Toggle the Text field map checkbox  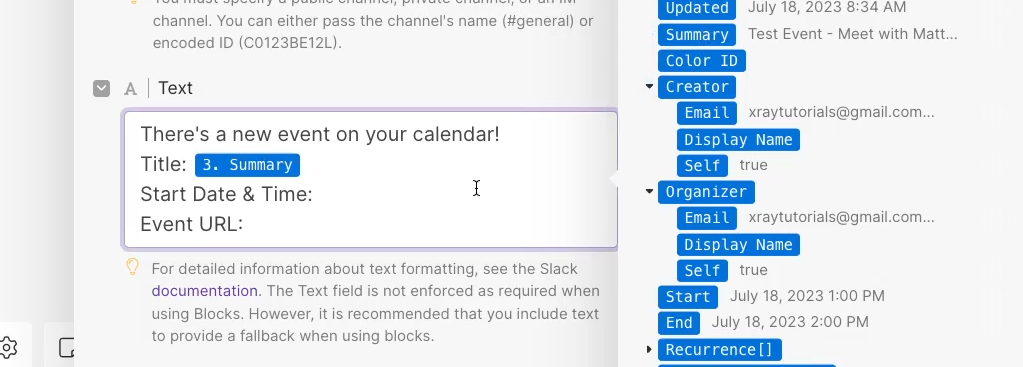(101, 88)
